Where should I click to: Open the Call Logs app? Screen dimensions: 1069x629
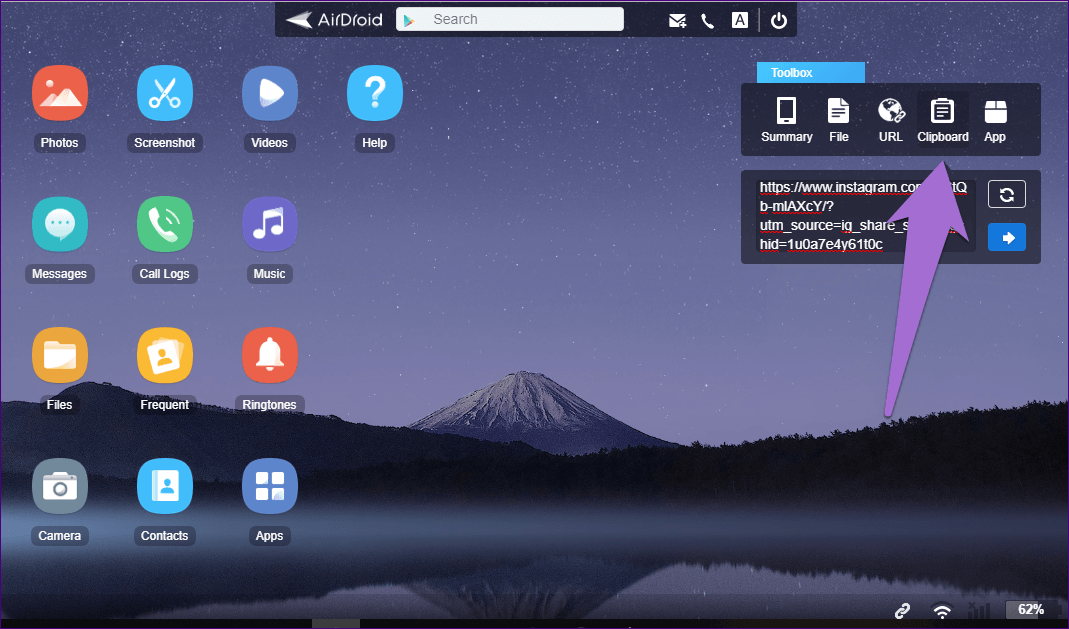click(164, 224)
